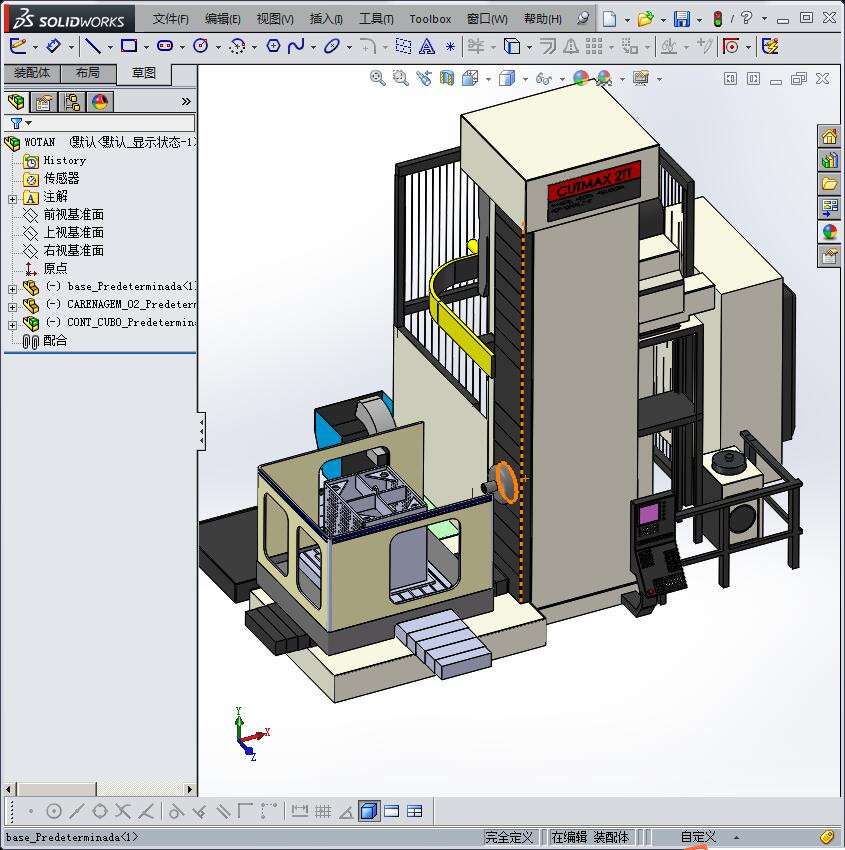Toggle the quadrant snap icon
845x850 pixels.
click(x=100, y=812)
